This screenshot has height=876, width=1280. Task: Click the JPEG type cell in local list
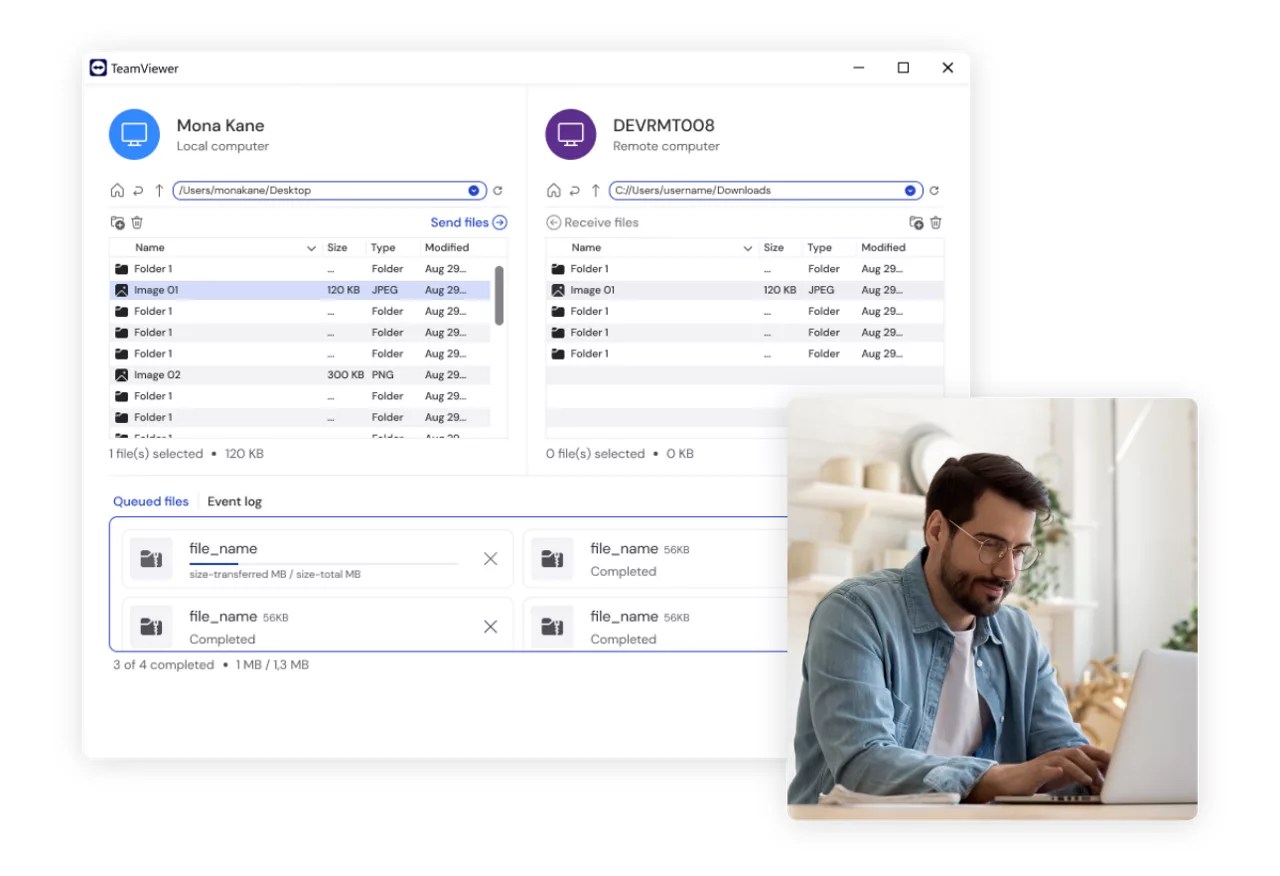386,290
